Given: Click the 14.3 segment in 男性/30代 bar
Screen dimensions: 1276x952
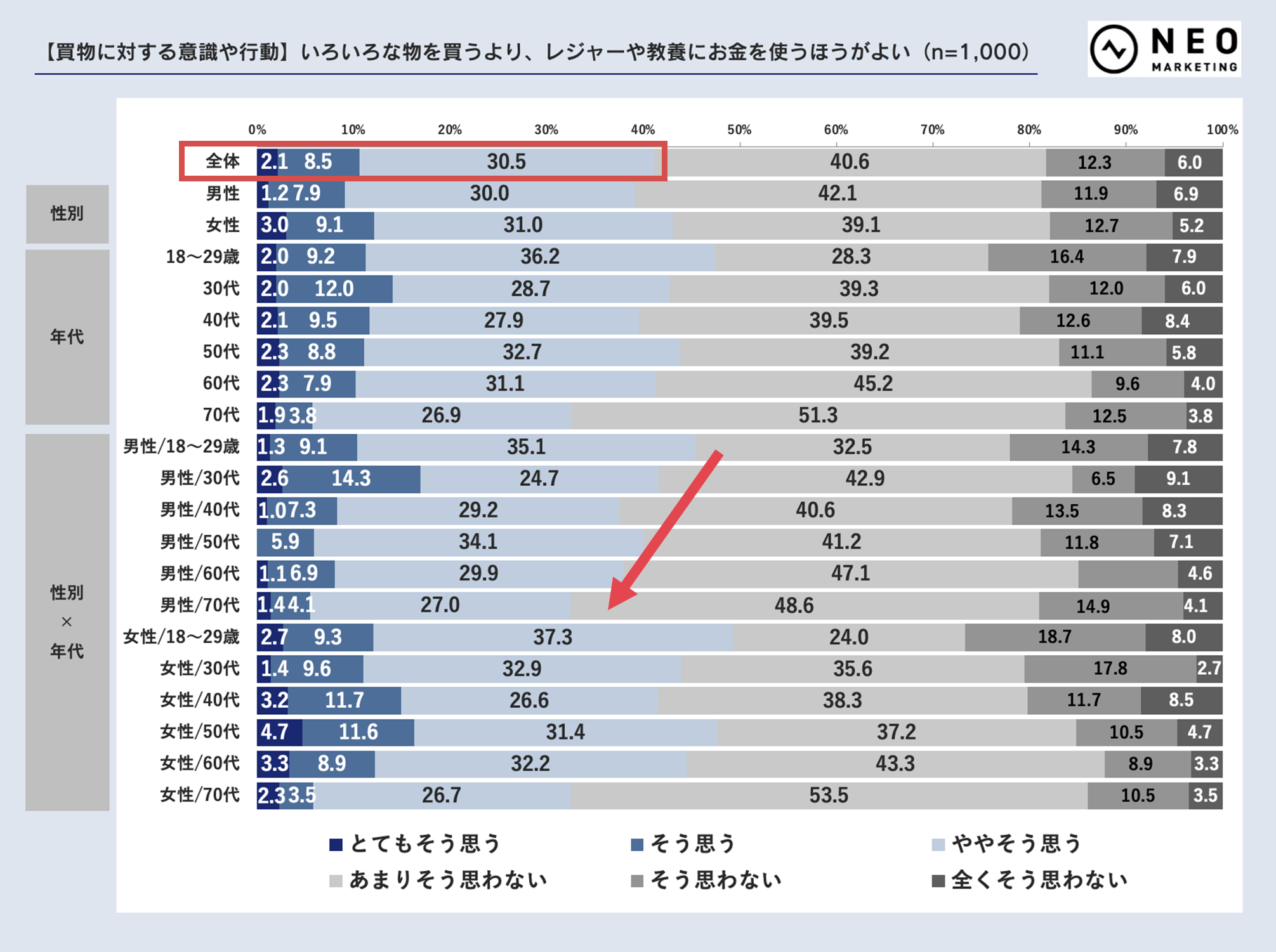Looking at the screenshot, I should (x=351, y=478).
